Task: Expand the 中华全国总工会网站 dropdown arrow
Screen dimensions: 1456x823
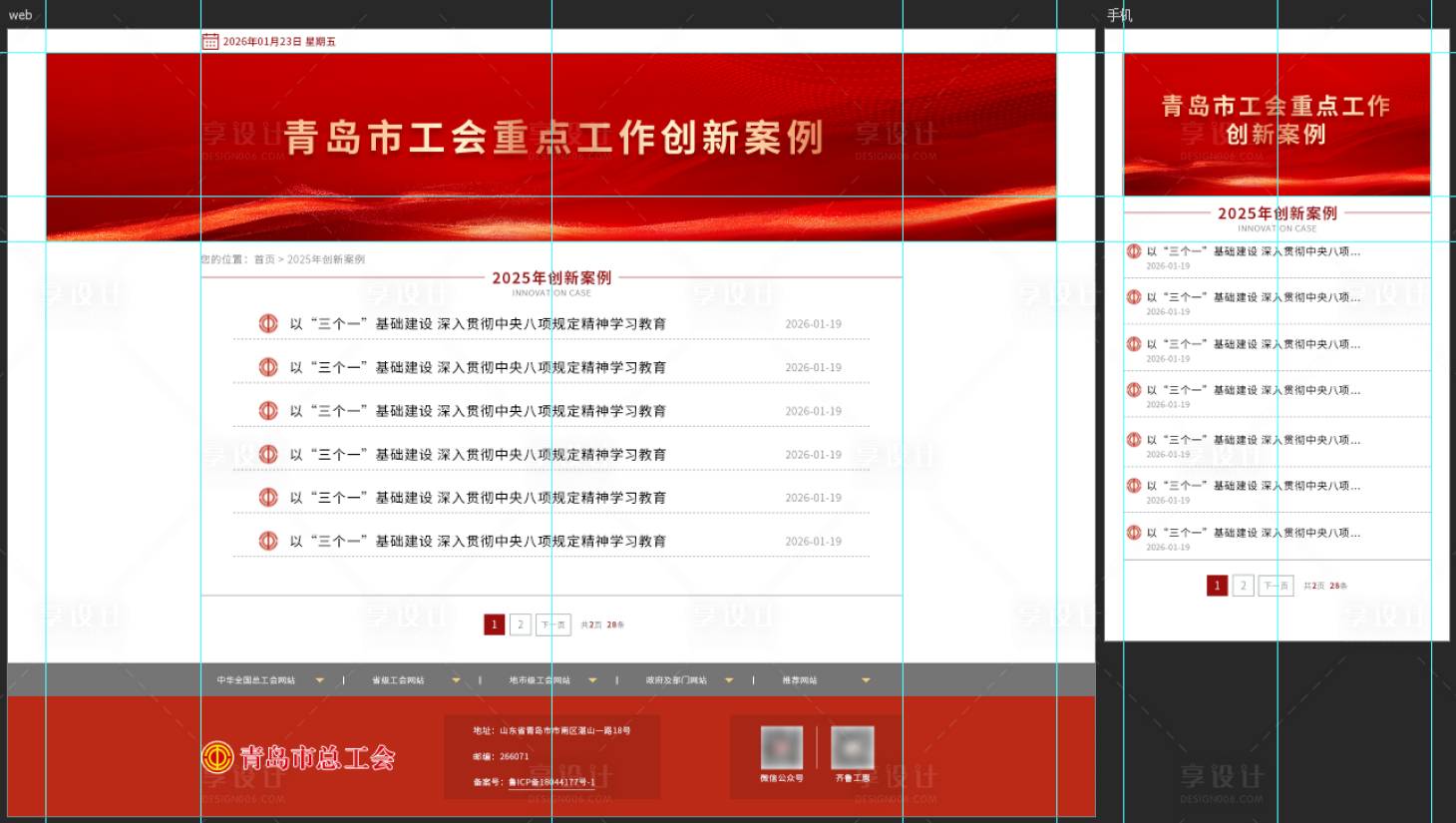Action: click(x=319, y=679)
